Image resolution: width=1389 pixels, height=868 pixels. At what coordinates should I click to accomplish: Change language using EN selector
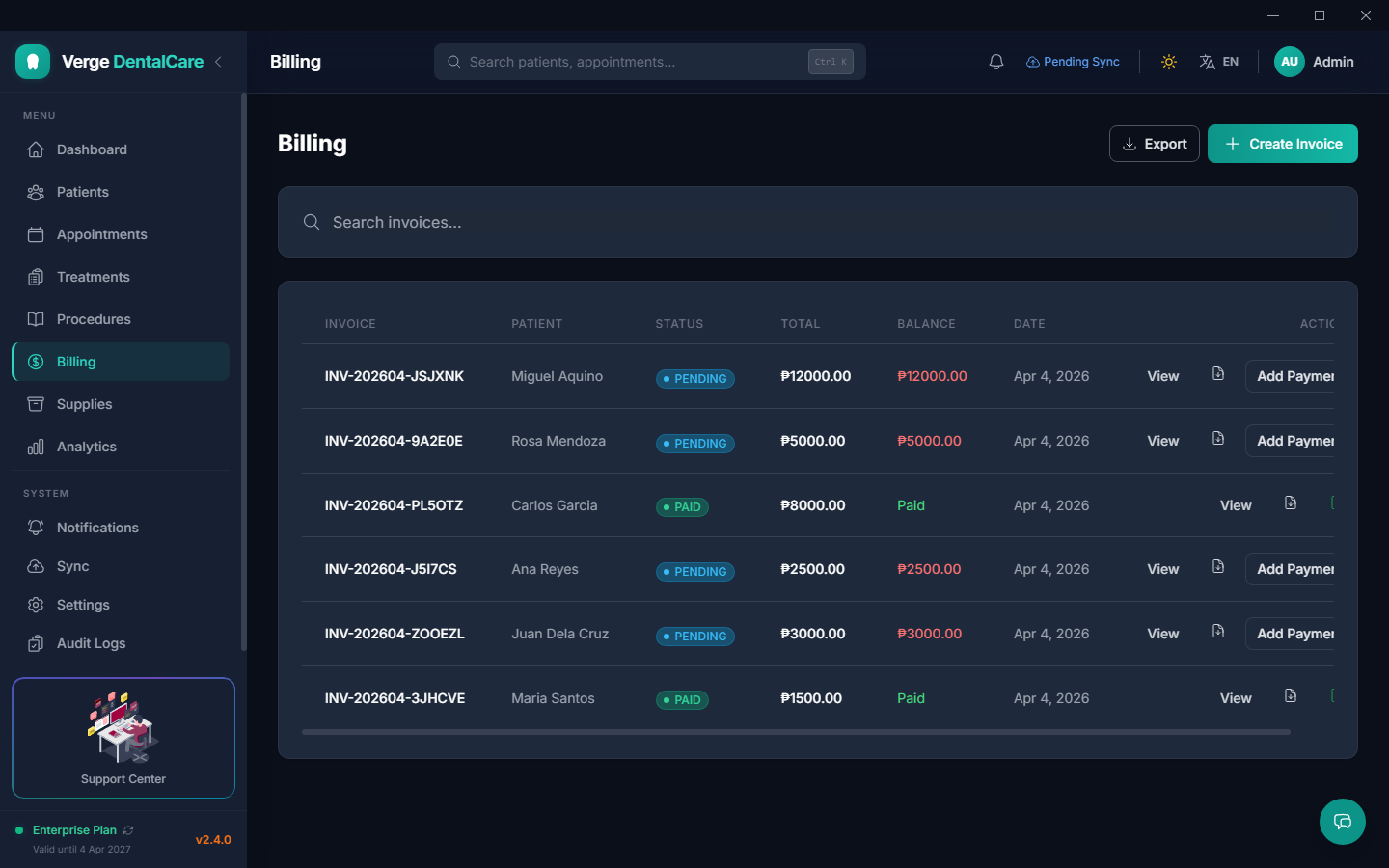point(1219,62)
